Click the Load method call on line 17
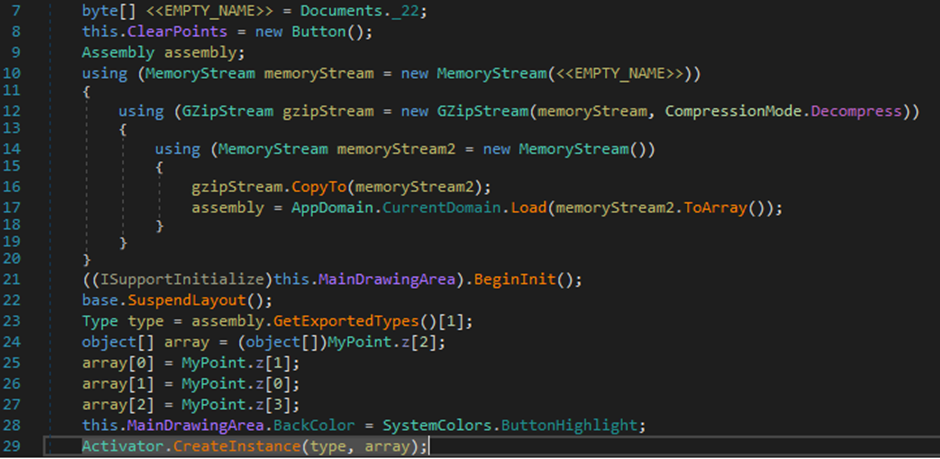 point(528,208)
